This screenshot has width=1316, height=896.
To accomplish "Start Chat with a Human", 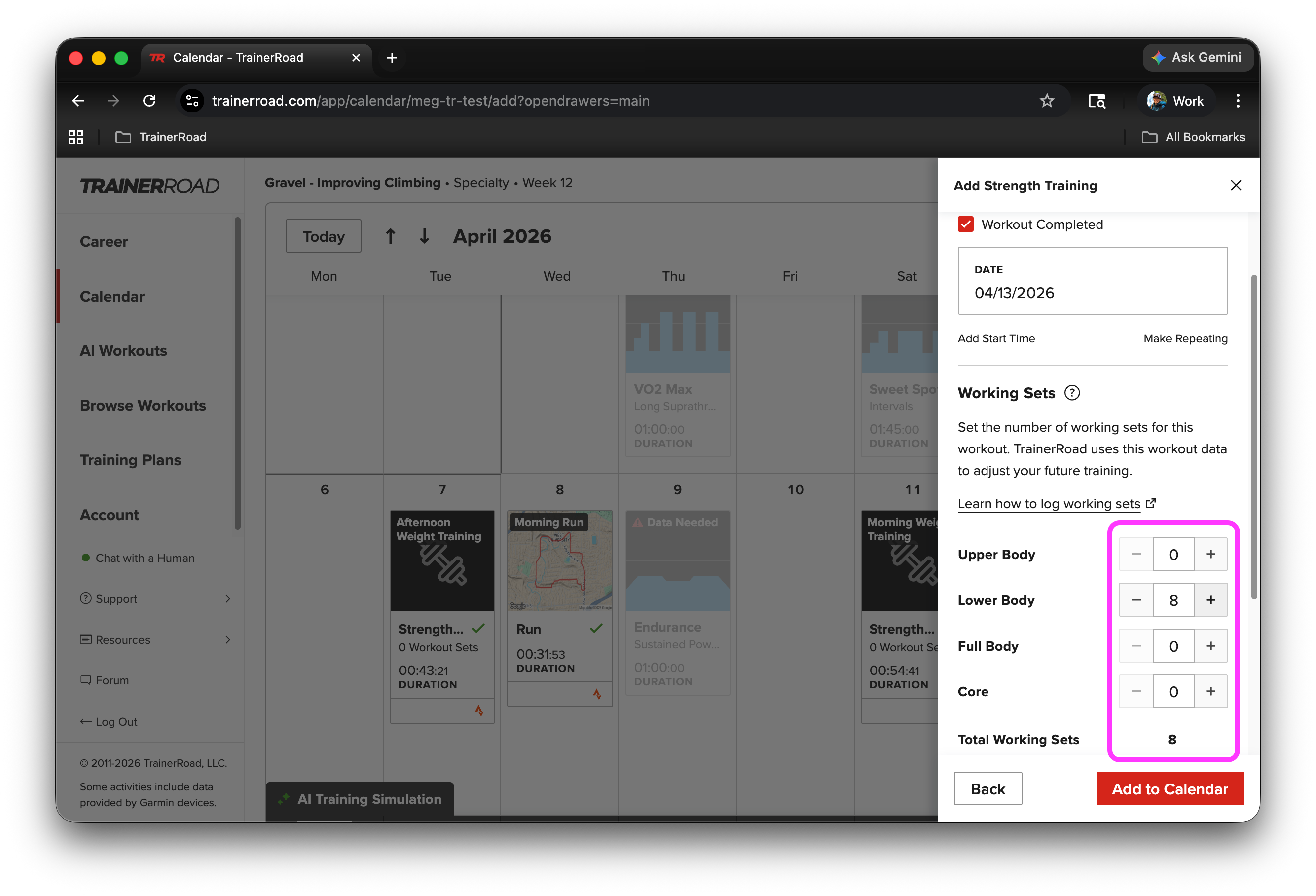I will [x=138, y=558].
